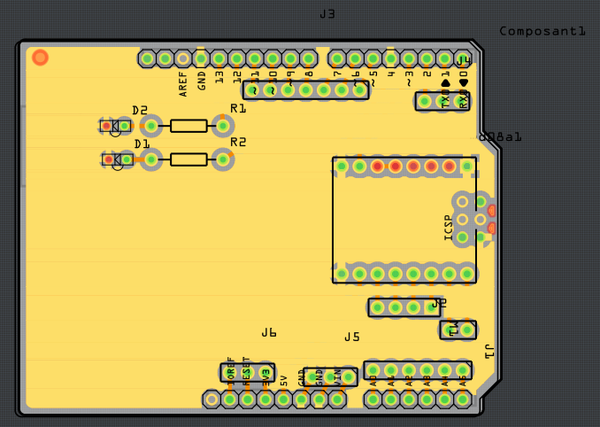Click the ICSP header label
This screenshot has width=600, height=427.
coord(448,227)
